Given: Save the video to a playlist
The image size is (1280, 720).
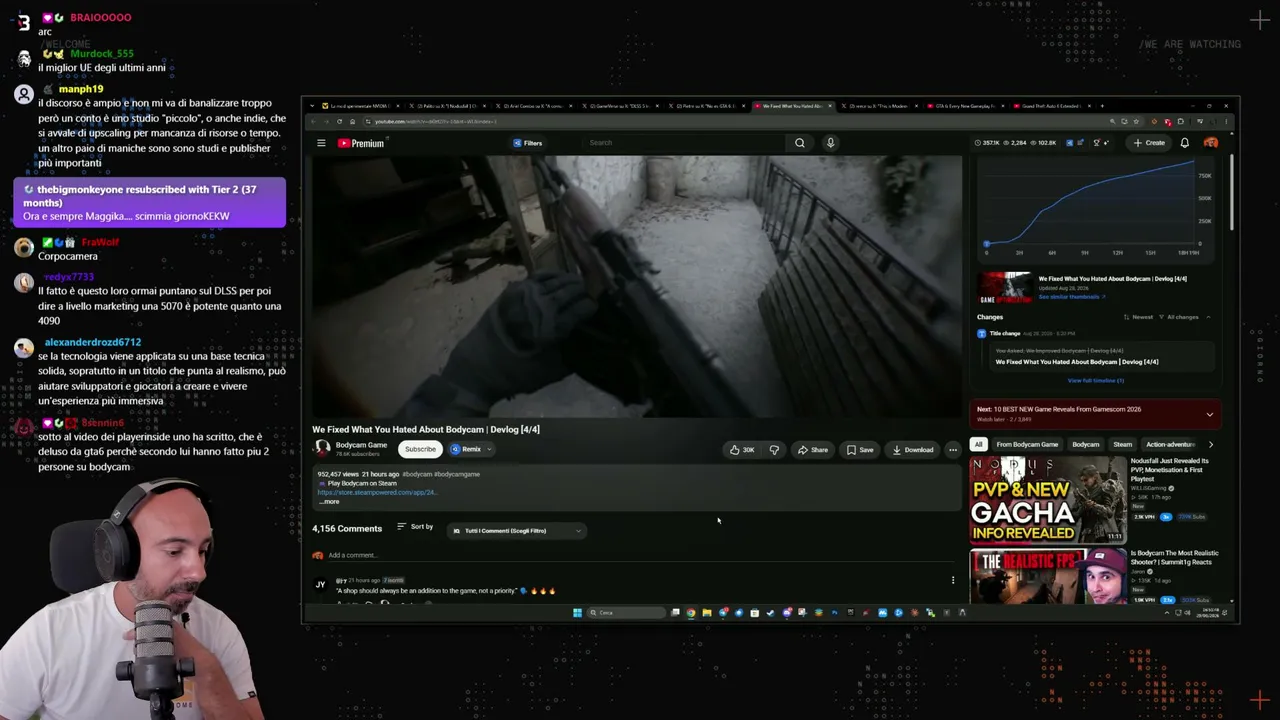Looking at the screenshot, I should point(860,450).
